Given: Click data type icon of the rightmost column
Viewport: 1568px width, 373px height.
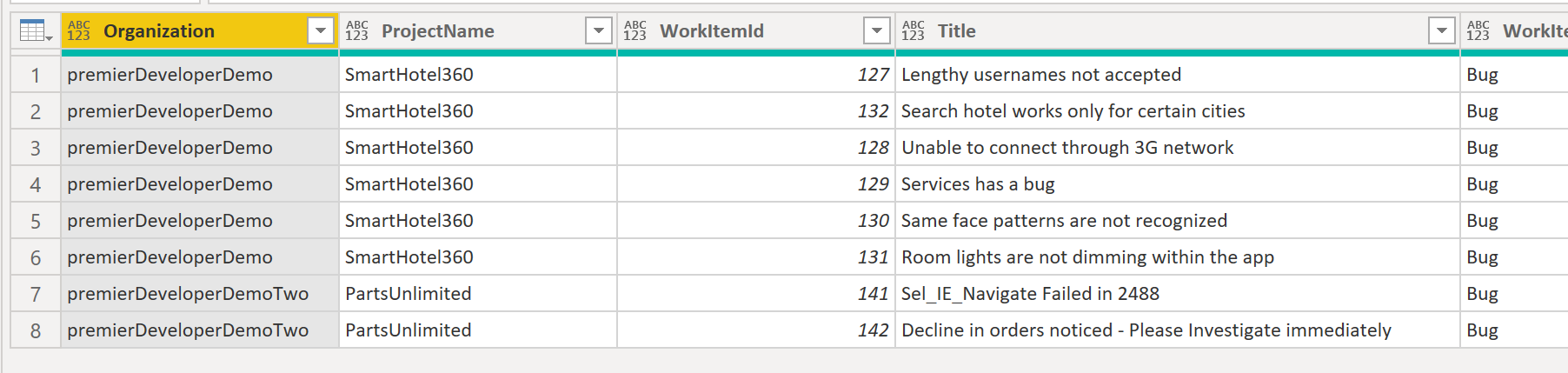Looking at the screenshot, I should tap(1478, 31).
